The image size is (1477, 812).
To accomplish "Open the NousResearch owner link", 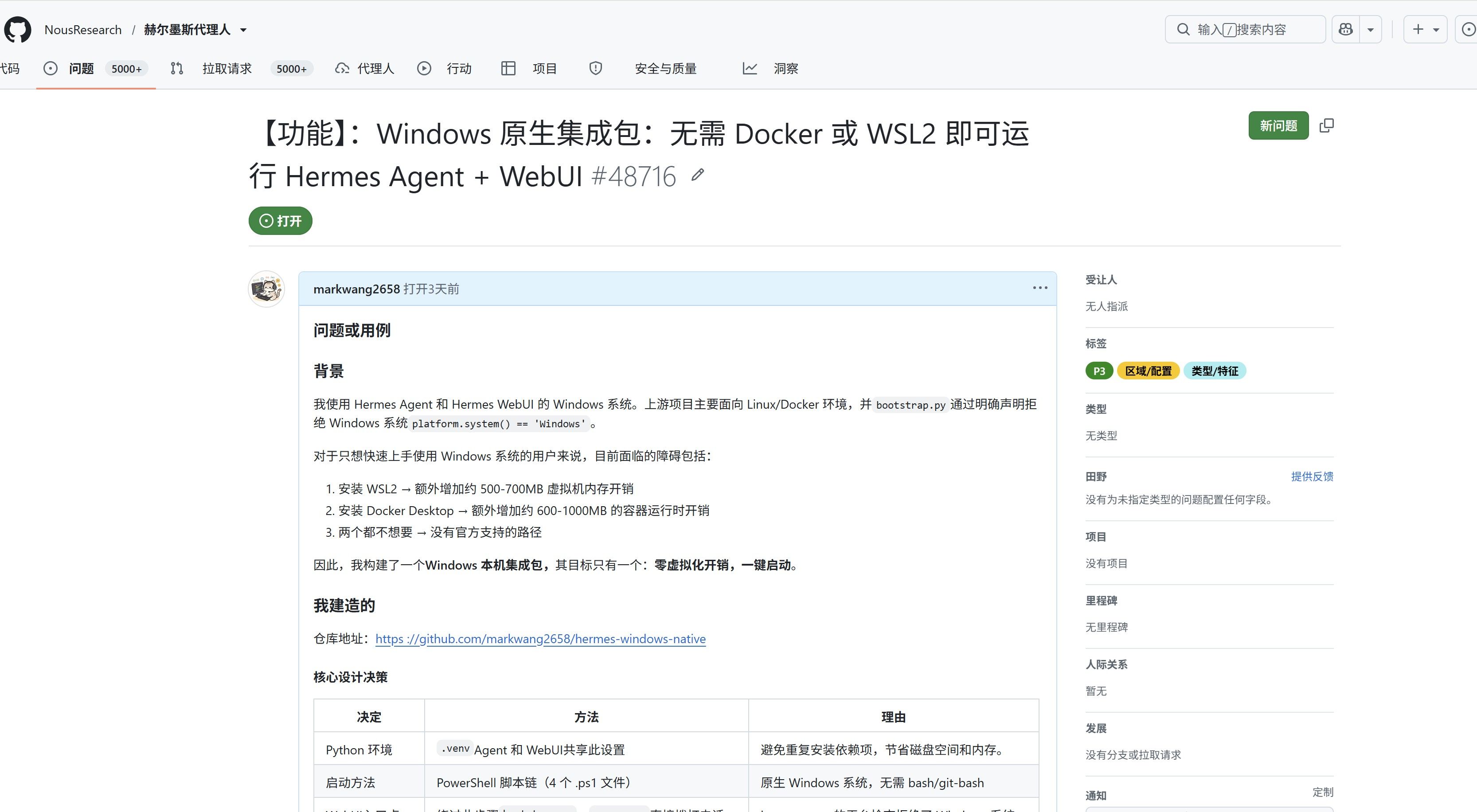I will click(x=83, y=29).
